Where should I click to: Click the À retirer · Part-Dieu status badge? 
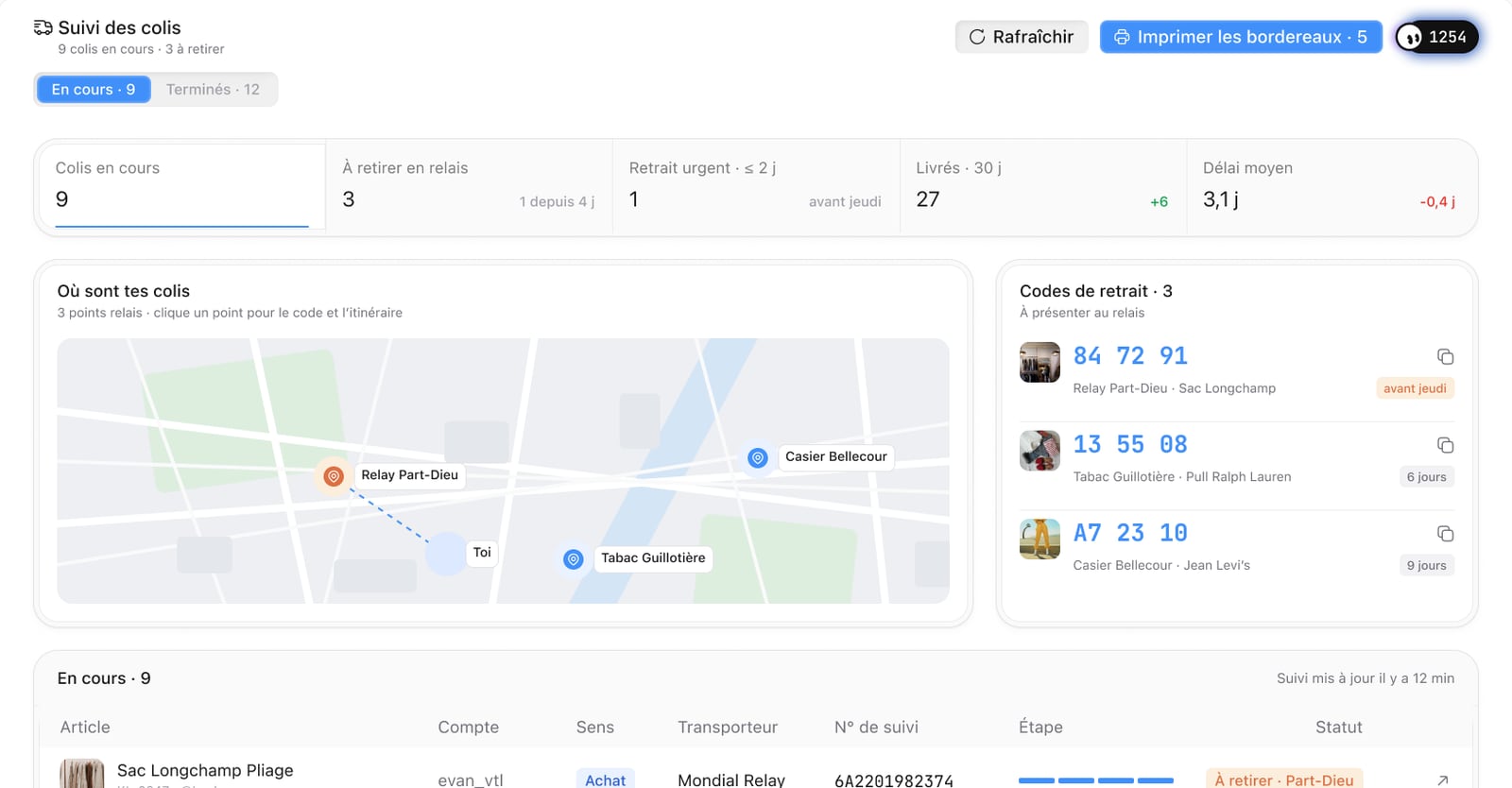(1284, 779)
